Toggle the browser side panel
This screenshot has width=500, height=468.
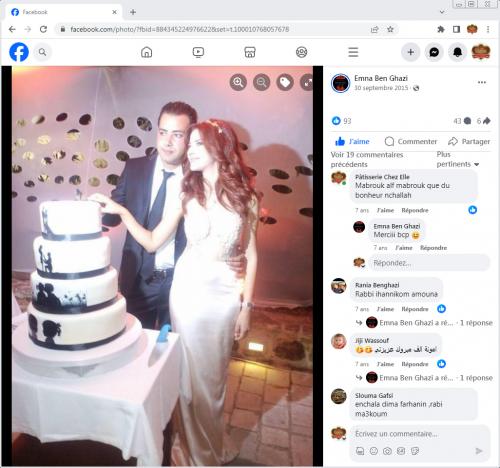coord(456,29)
